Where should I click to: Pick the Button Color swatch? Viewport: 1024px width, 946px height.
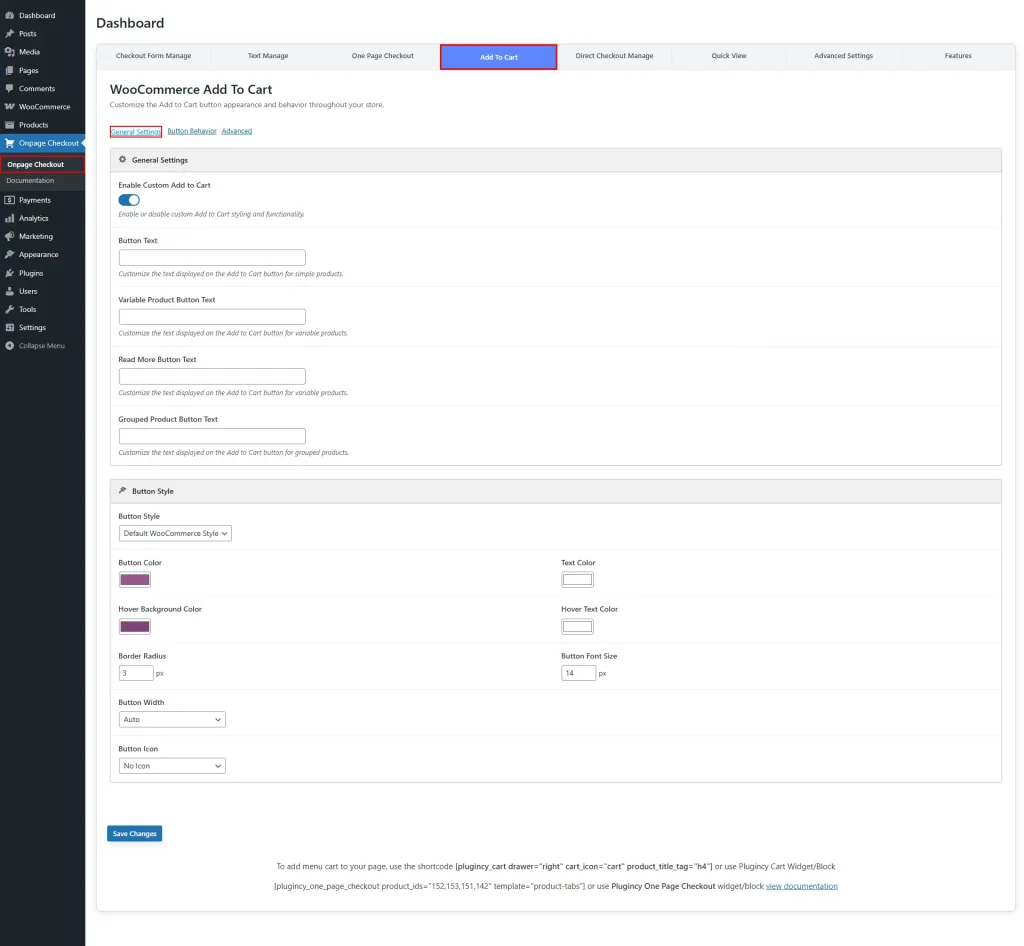135,580
